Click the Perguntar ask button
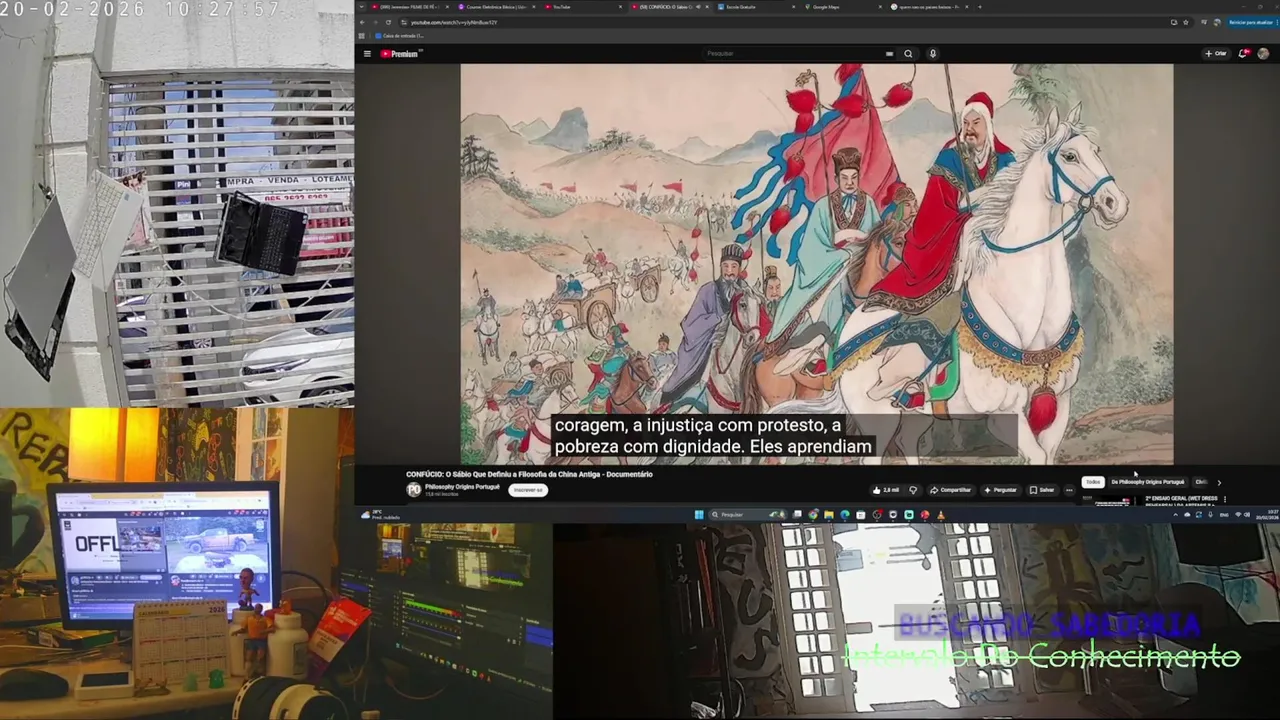This screenshot has width=1280, height=720. (1000, 490)
